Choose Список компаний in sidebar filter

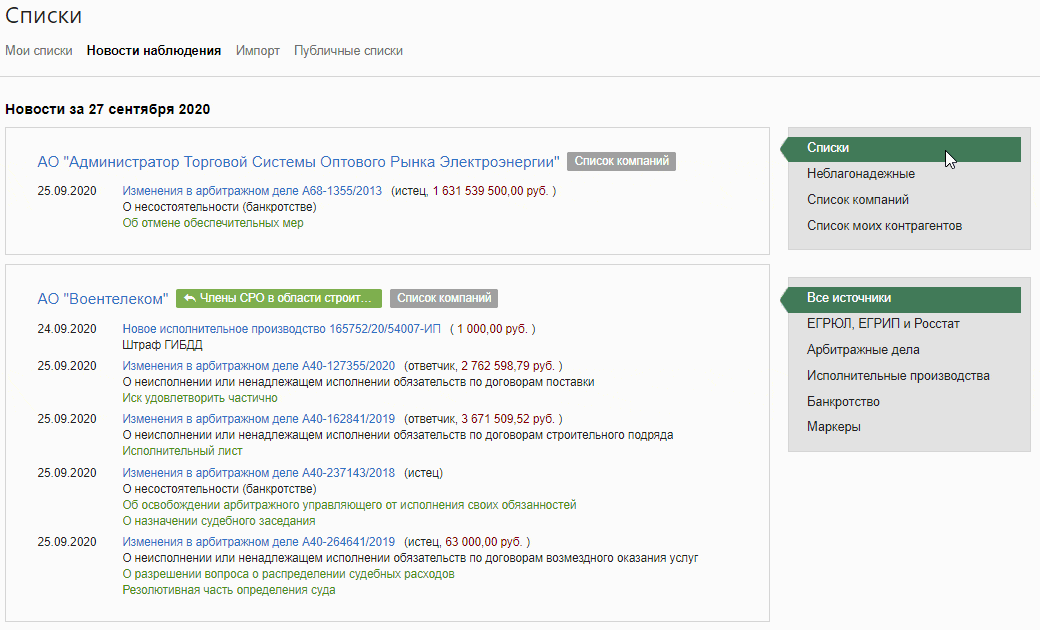point(858,200)
